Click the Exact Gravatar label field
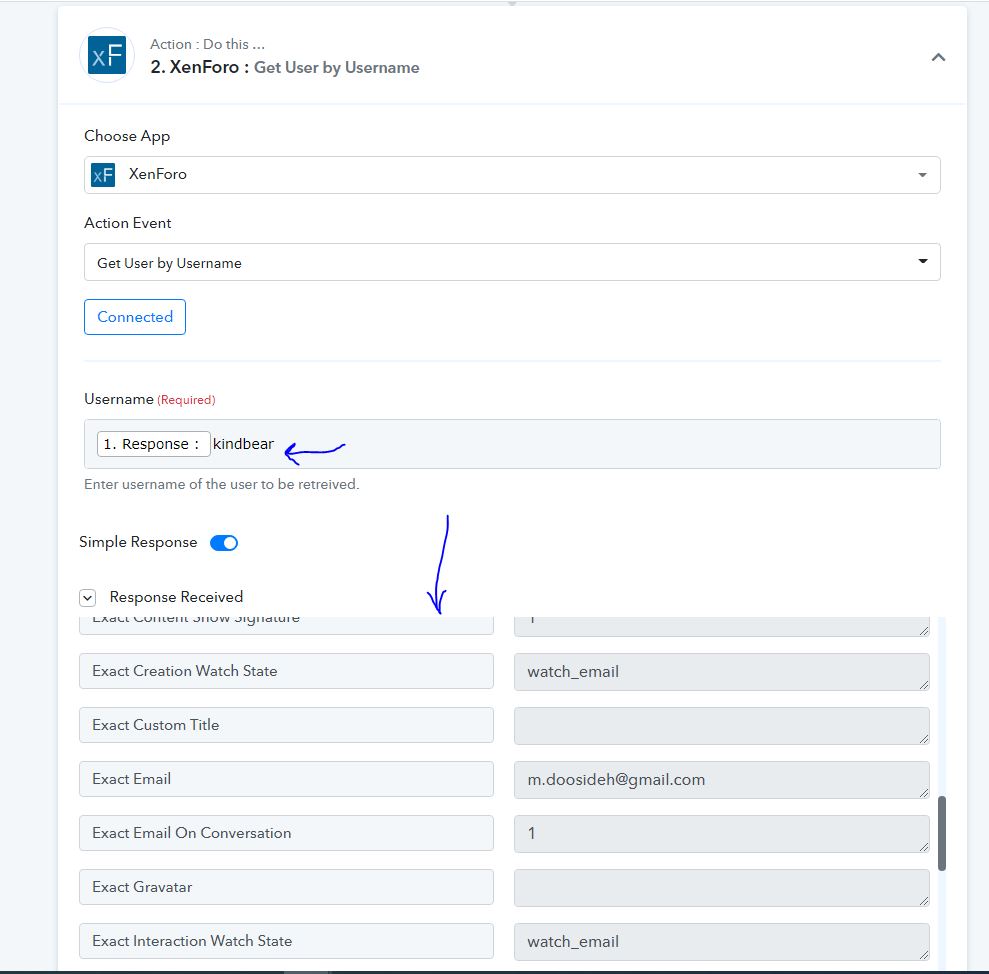This screenshot has width=989, height=974. coord(286,887)
